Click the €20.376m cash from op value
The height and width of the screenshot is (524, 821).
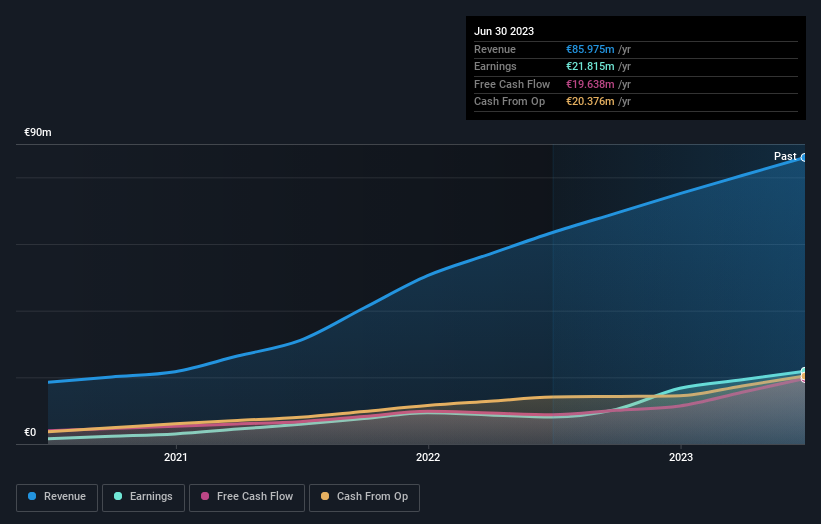pos(590,102)
